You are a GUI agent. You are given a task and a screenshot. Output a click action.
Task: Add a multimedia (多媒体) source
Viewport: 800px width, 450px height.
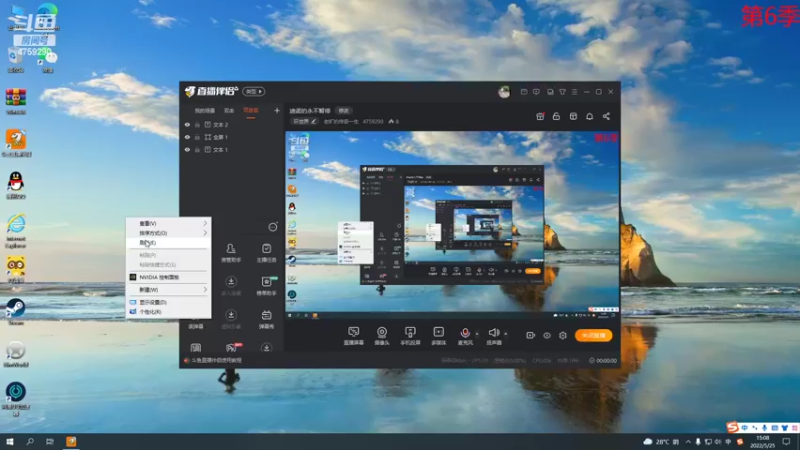tap(438, 336)
